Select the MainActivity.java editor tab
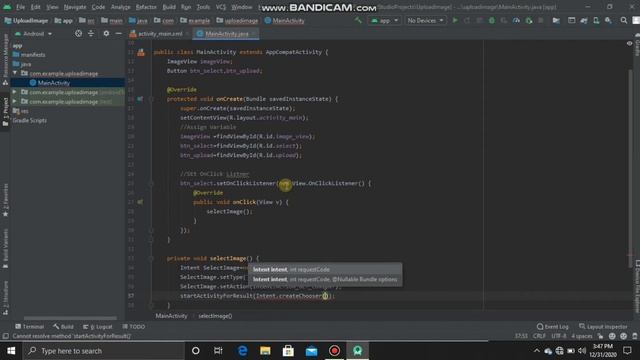 [226, 34]
